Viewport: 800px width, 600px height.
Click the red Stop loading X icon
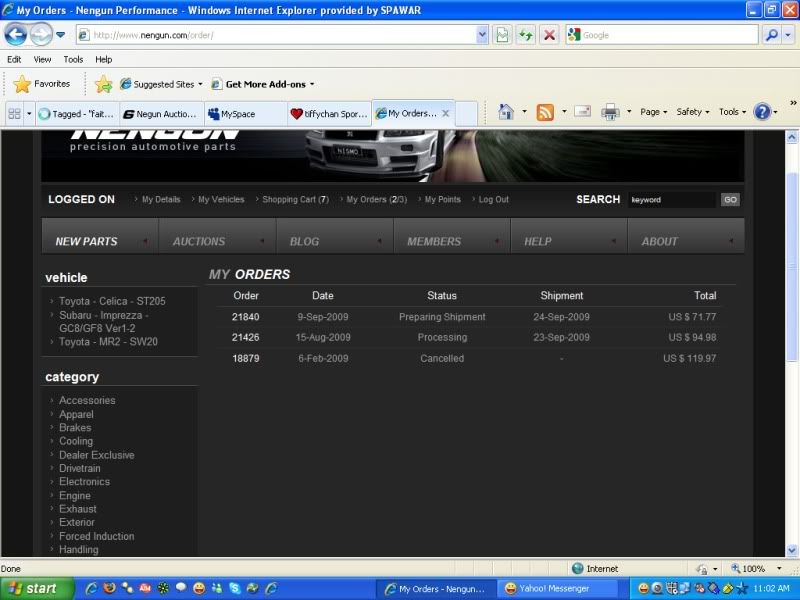549,35
